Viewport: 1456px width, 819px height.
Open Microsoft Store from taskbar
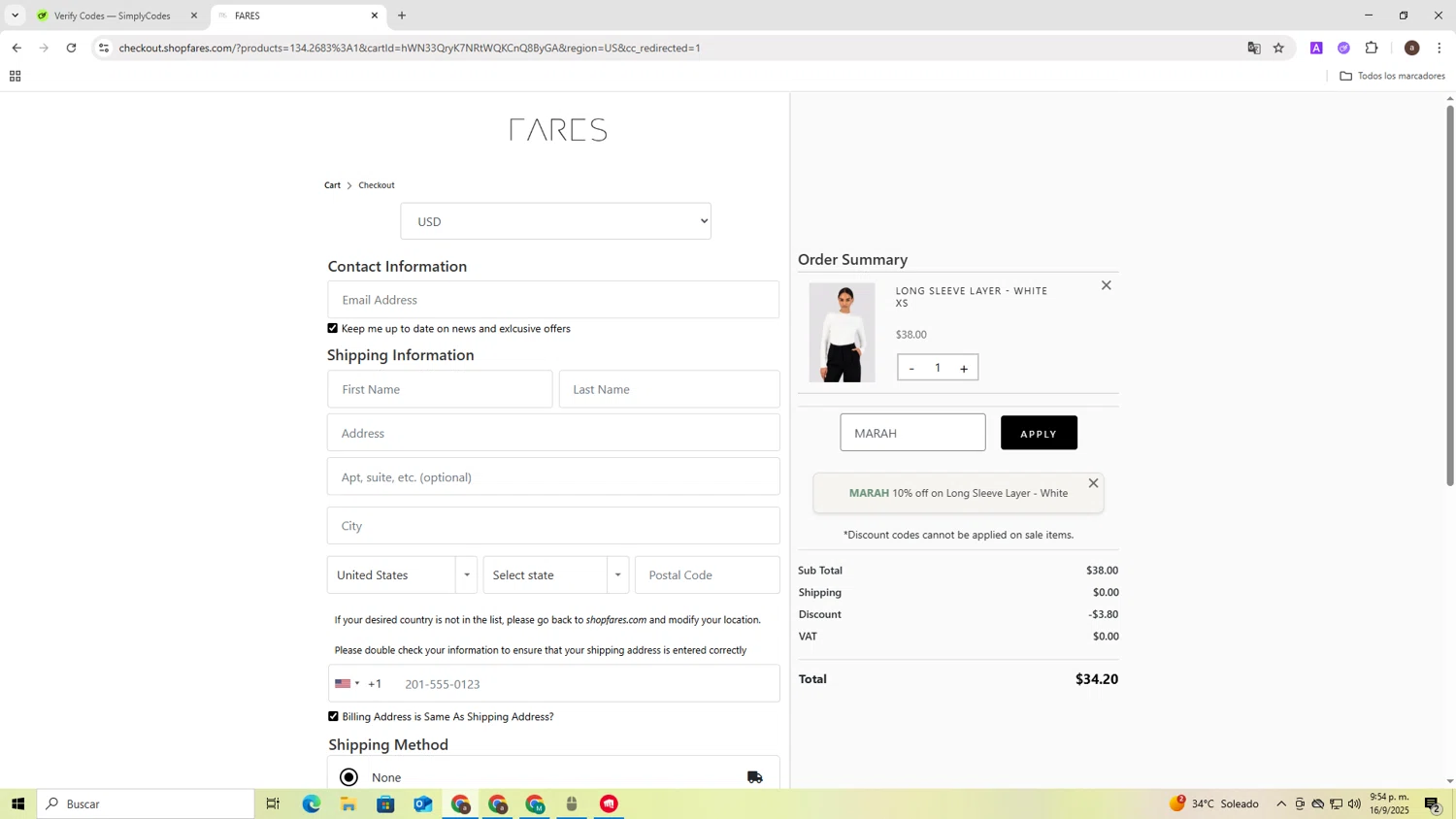click(x=385, y=803)
